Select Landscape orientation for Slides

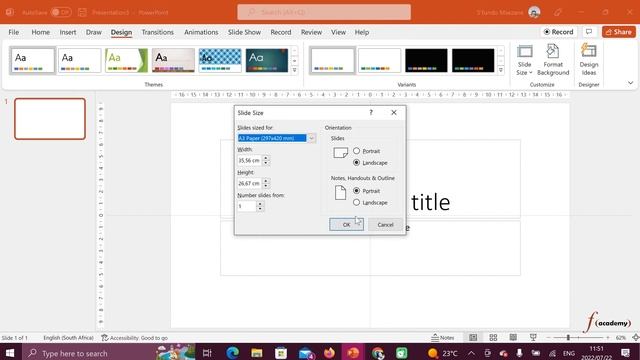(x=356, y=162)
